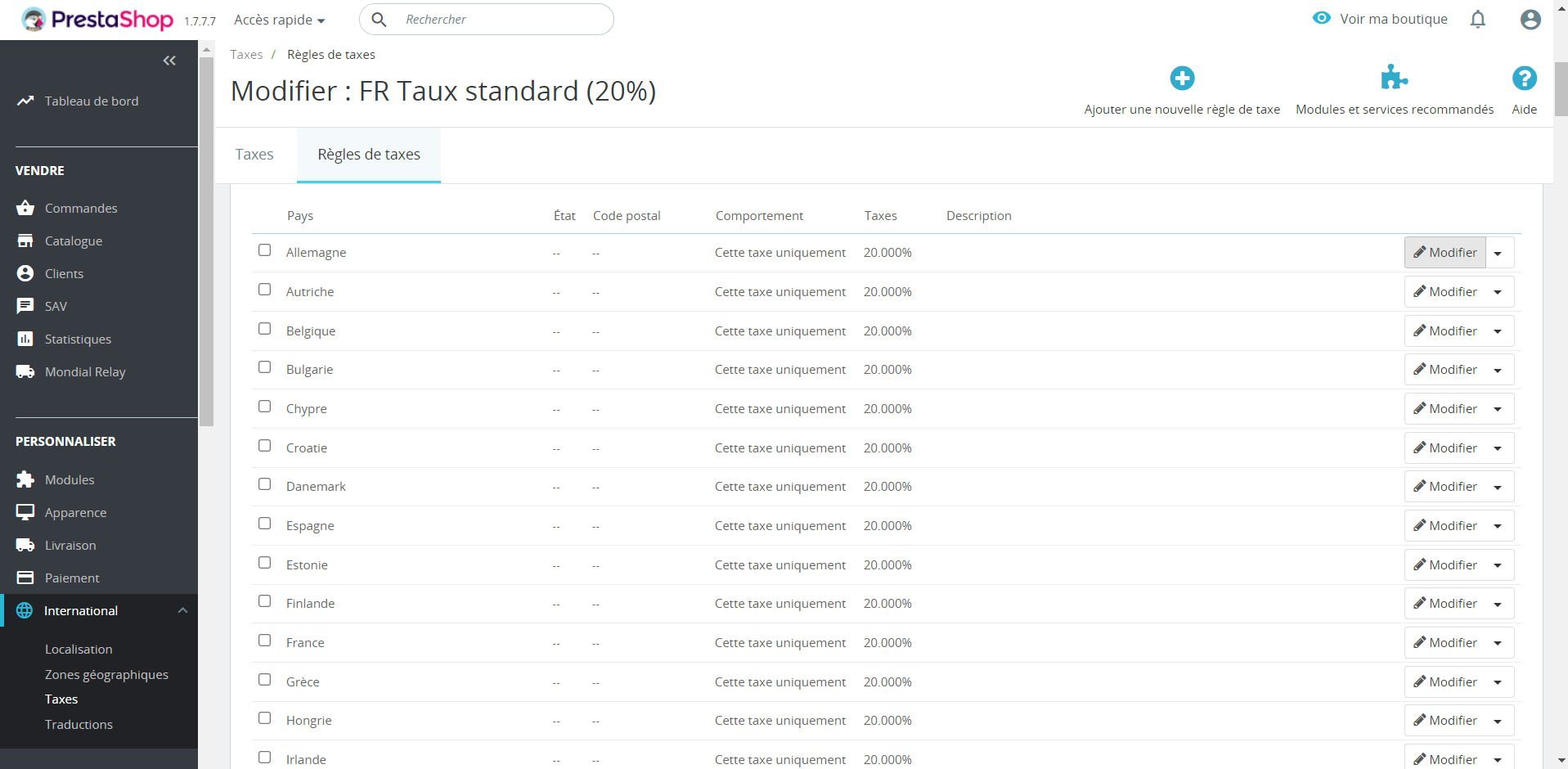Click the Tableau de bord trend icon

click(25, 101)
